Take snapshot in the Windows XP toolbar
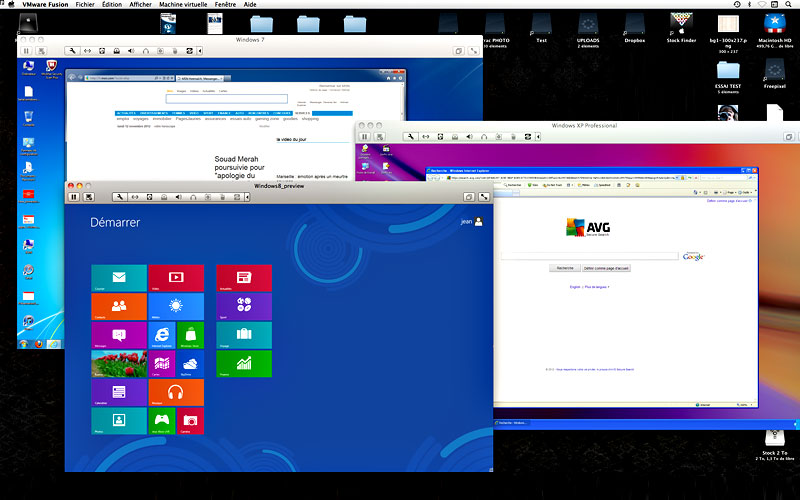Viewport: 800px width, 500px height. [x=379, y=137]
